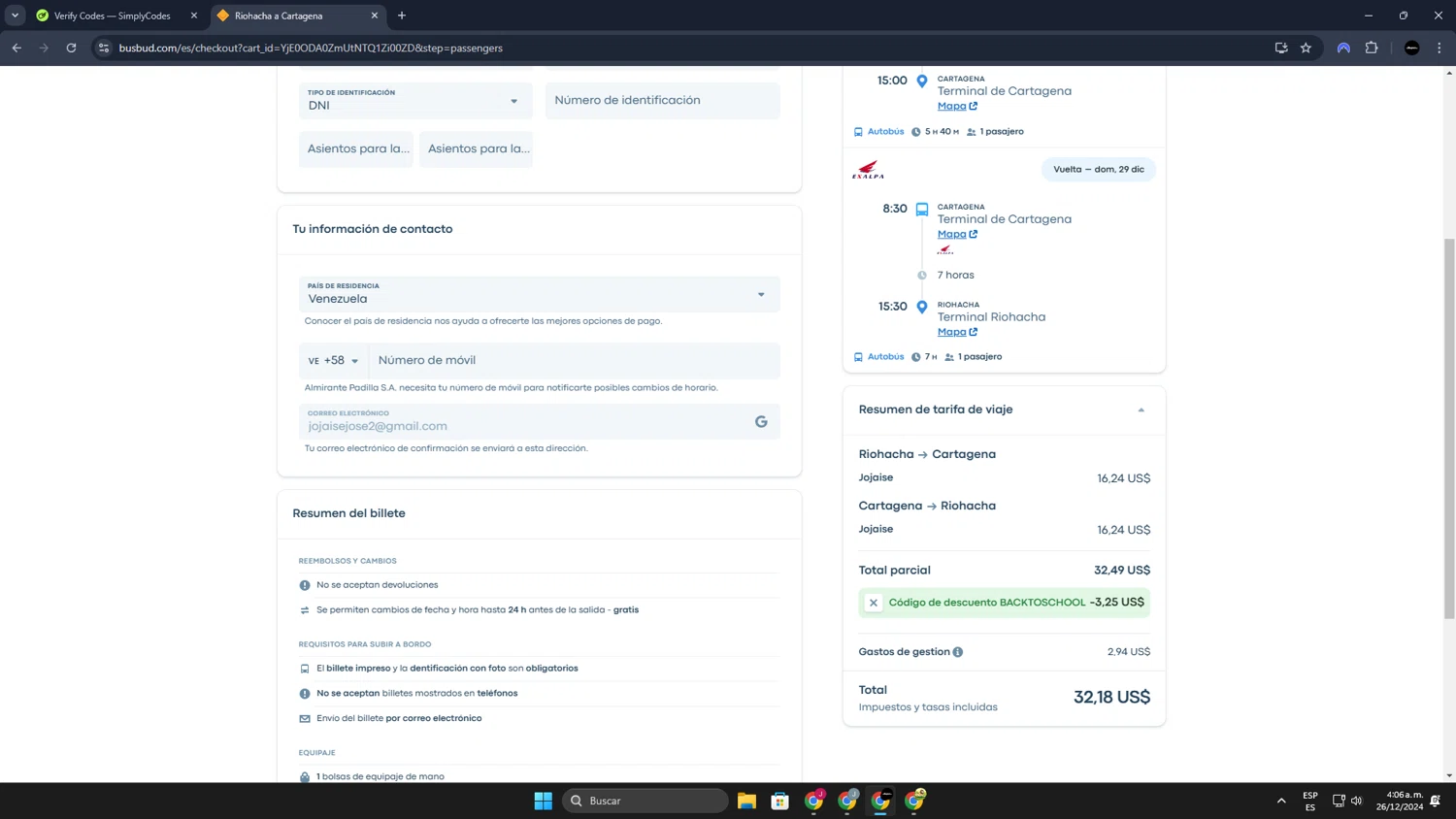Open the Chrome three-dot menu
Viewport: 1456px width, 819px height.
[1439, 48]
